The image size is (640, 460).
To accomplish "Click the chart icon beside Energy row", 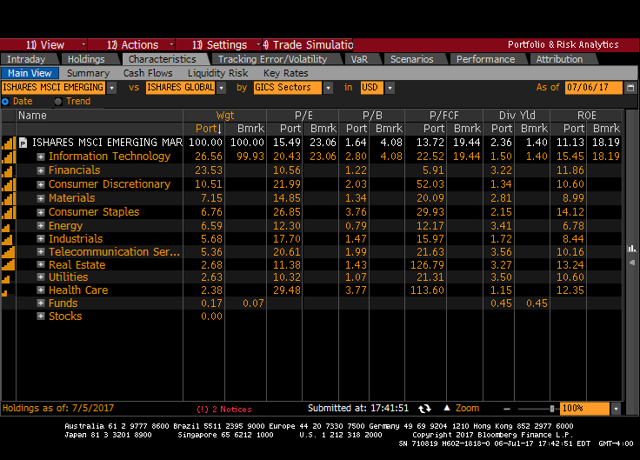I will coord(6,227).
